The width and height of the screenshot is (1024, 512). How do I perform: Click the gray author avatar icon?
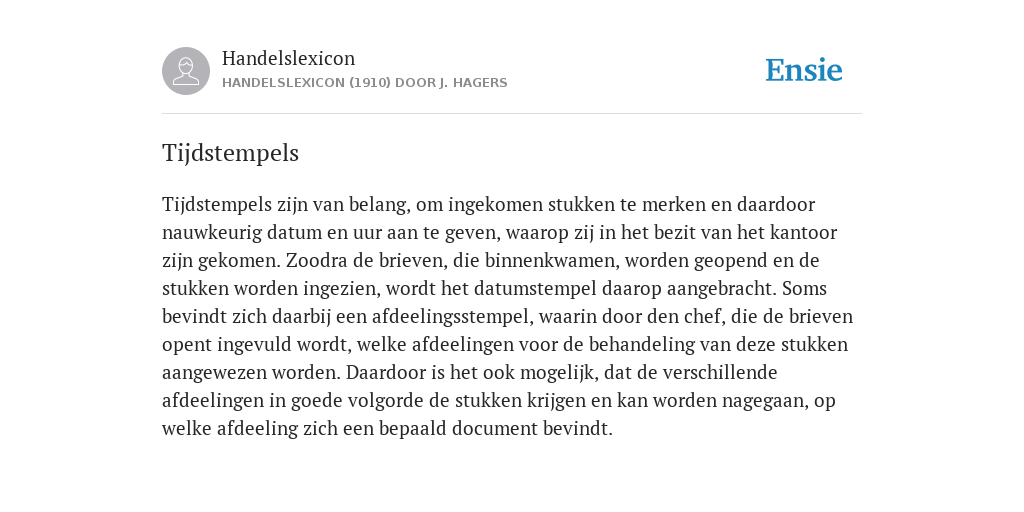186,71
